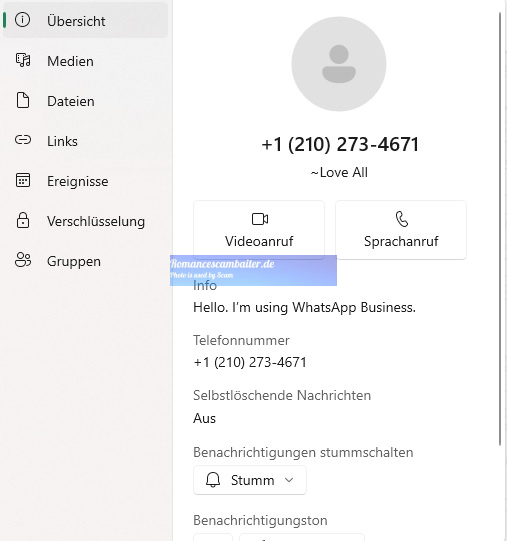Viewport: 507px width, 541px height.
Task: Click the Medien media icon
Action: 23,60
